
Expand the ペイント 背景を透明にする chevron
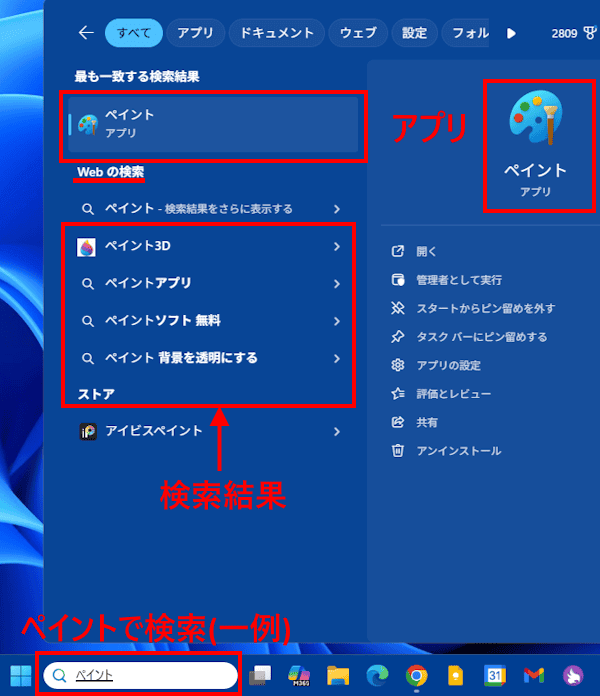[337, 358]
